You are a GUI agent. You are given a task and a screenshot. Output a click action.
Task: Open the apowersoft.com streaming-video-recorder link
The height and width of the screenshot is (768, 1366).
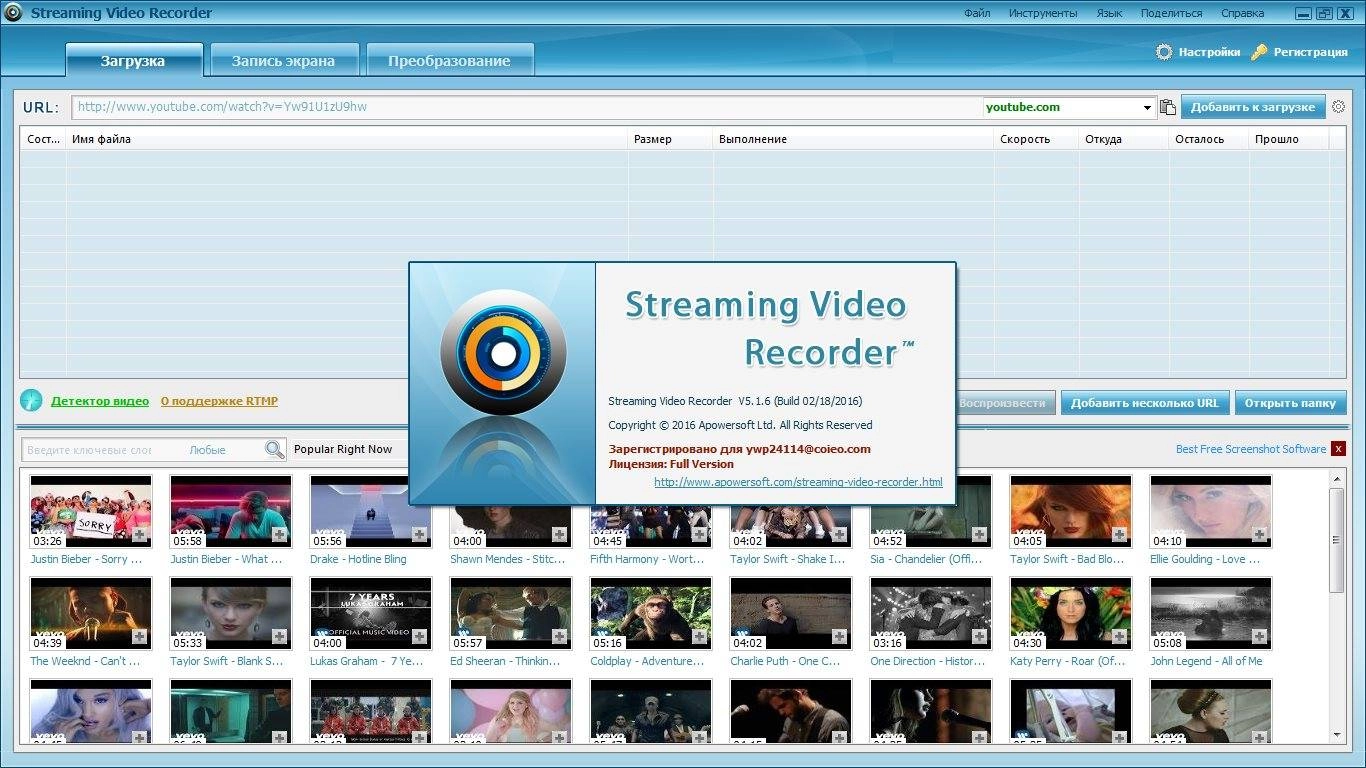(798, 482)
